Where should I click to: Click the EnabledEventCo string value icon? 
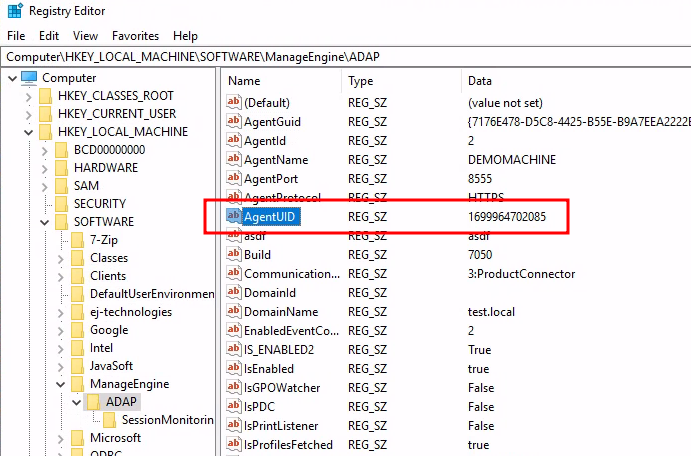(234, 330)
